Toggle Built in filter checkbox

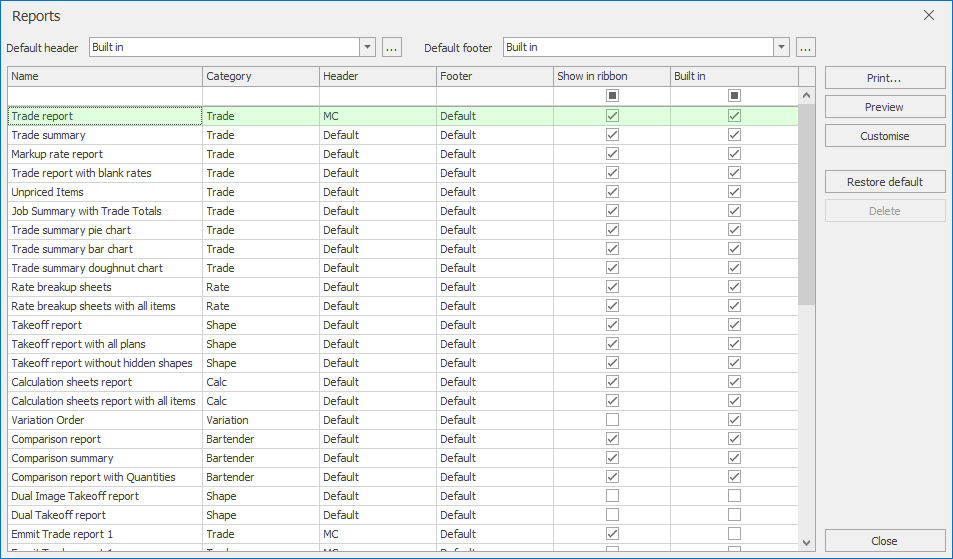click(x=734, y=96)
